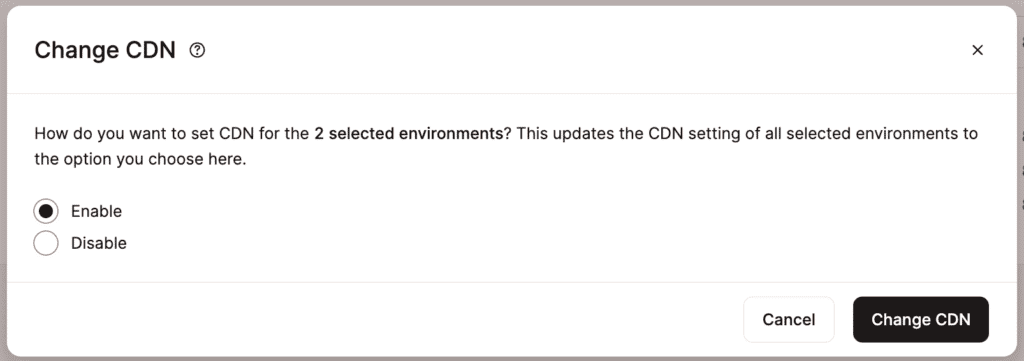1024x361 pixels.
Task: Confirm with the black Change CDN button
Action: 920,319
